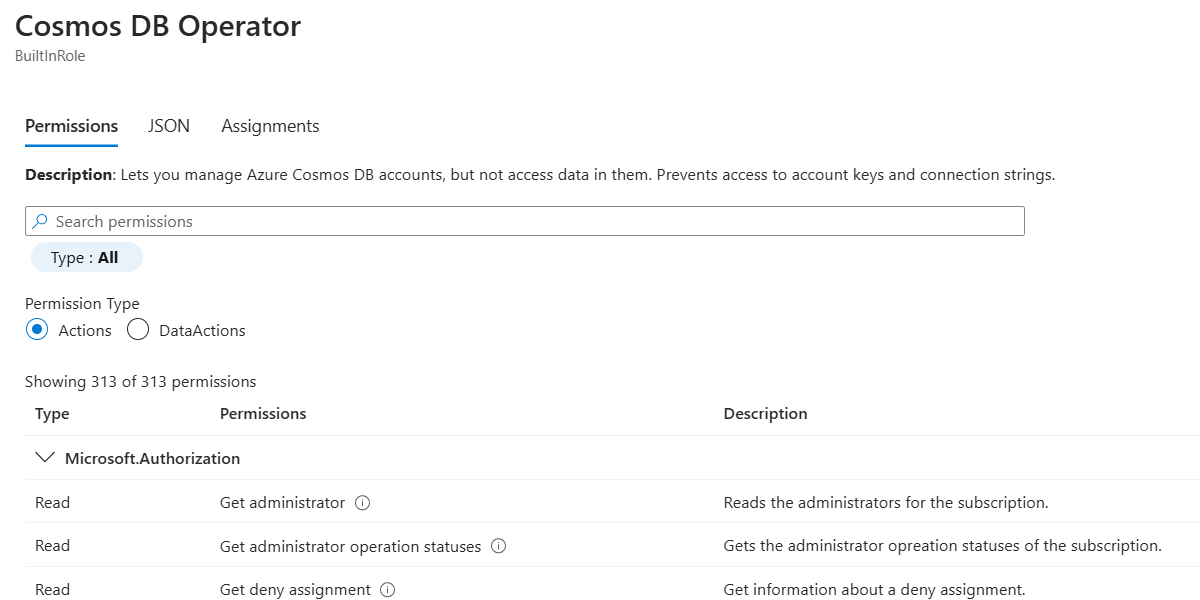Click the Permissions column header
This screenshot has height=600, width=1200.
(263, 413)
